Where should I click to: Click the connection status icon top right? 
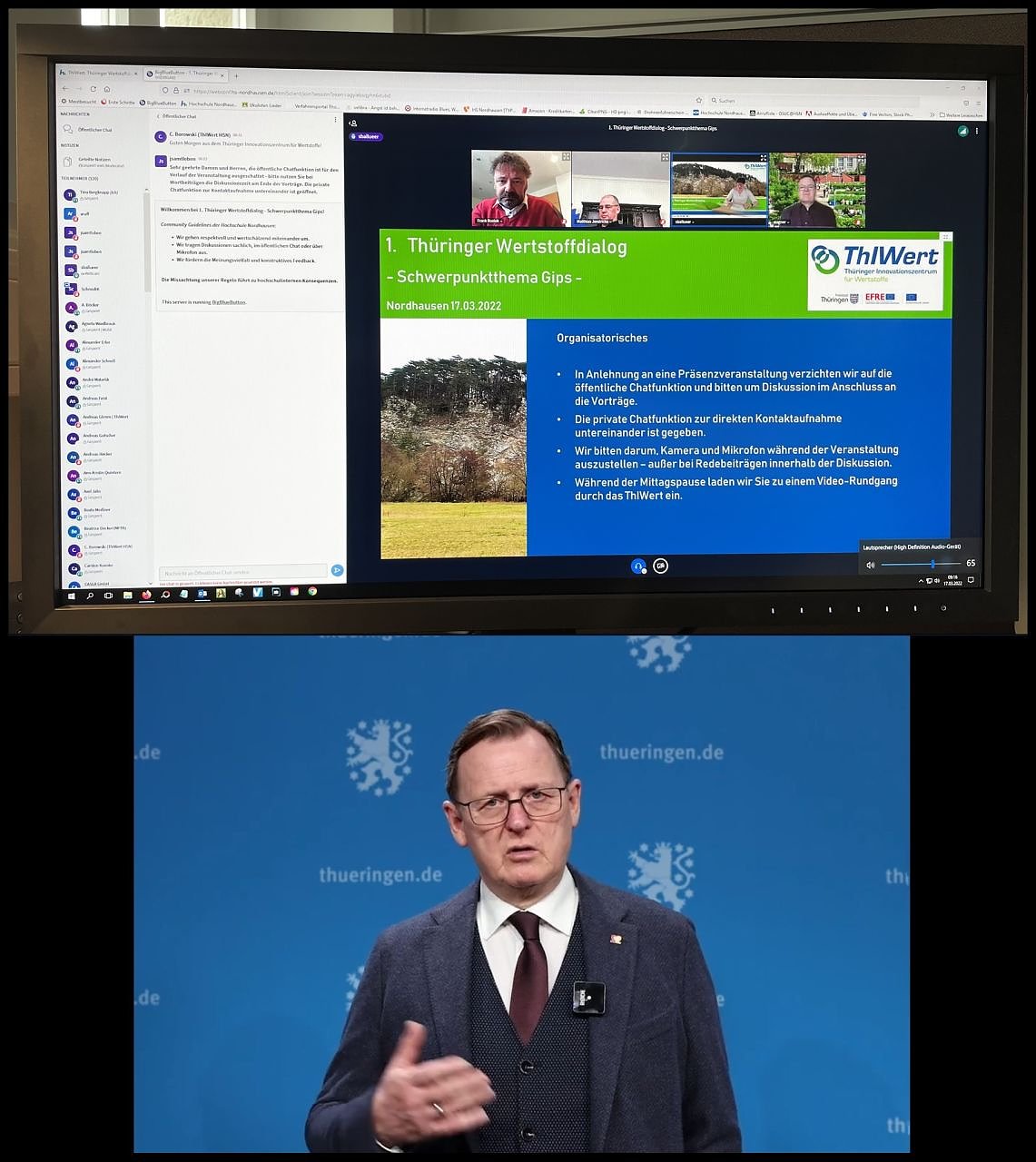962,131
